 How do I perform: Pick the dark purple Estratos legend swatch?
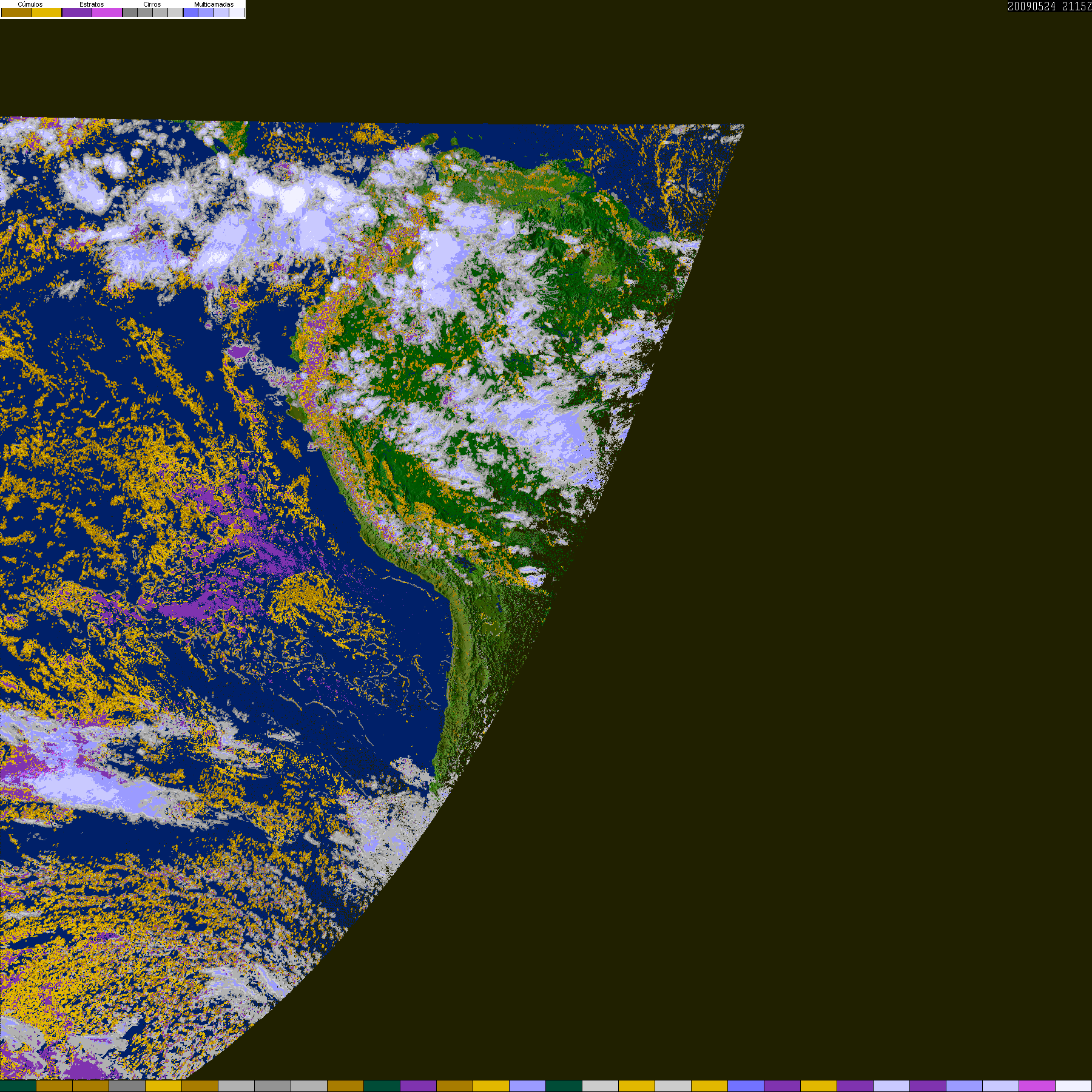pyautogui.click(x=77, y=13)
